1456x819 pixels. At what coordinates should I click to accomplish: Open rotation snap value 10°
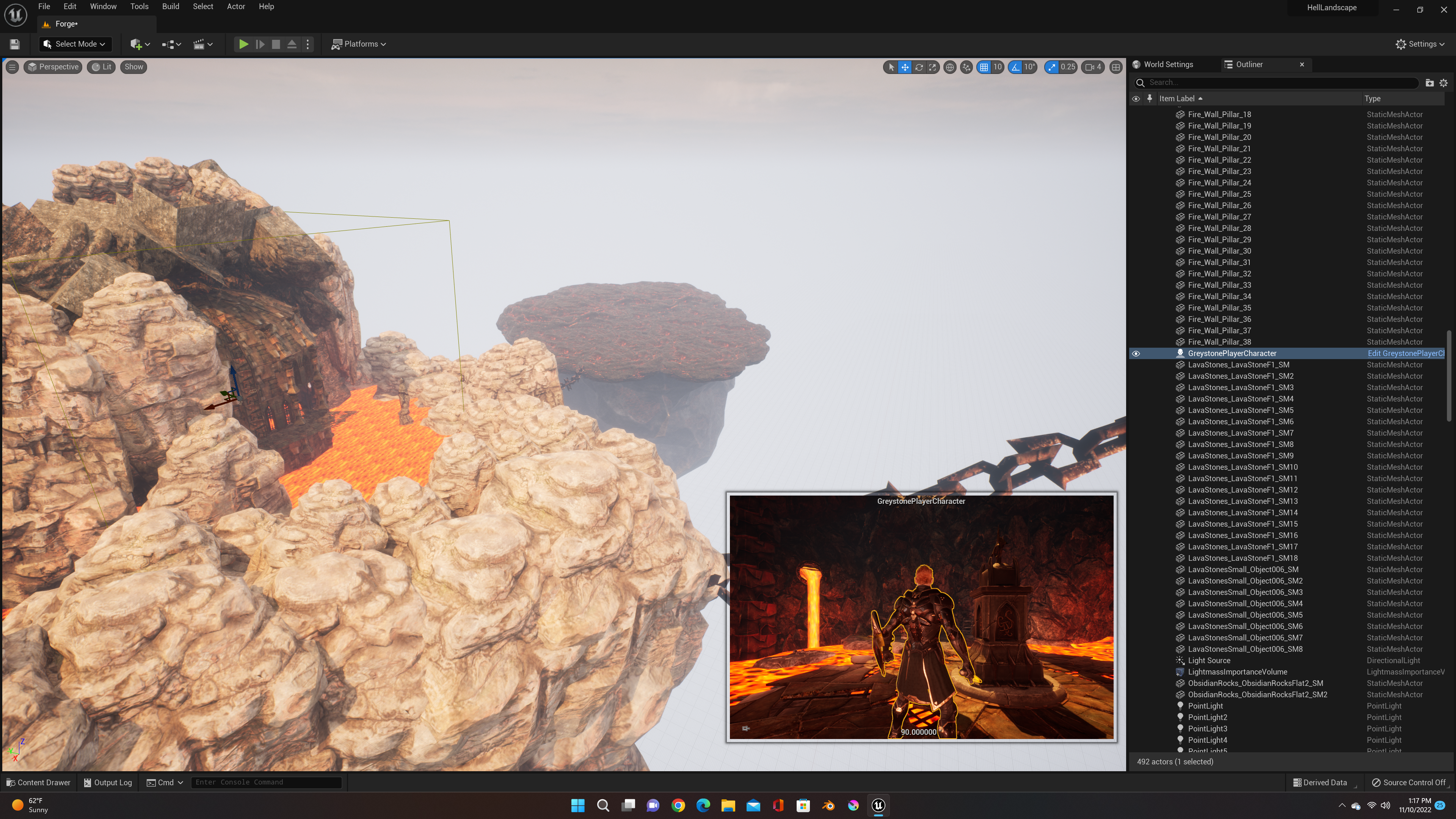click(1030, 67)
